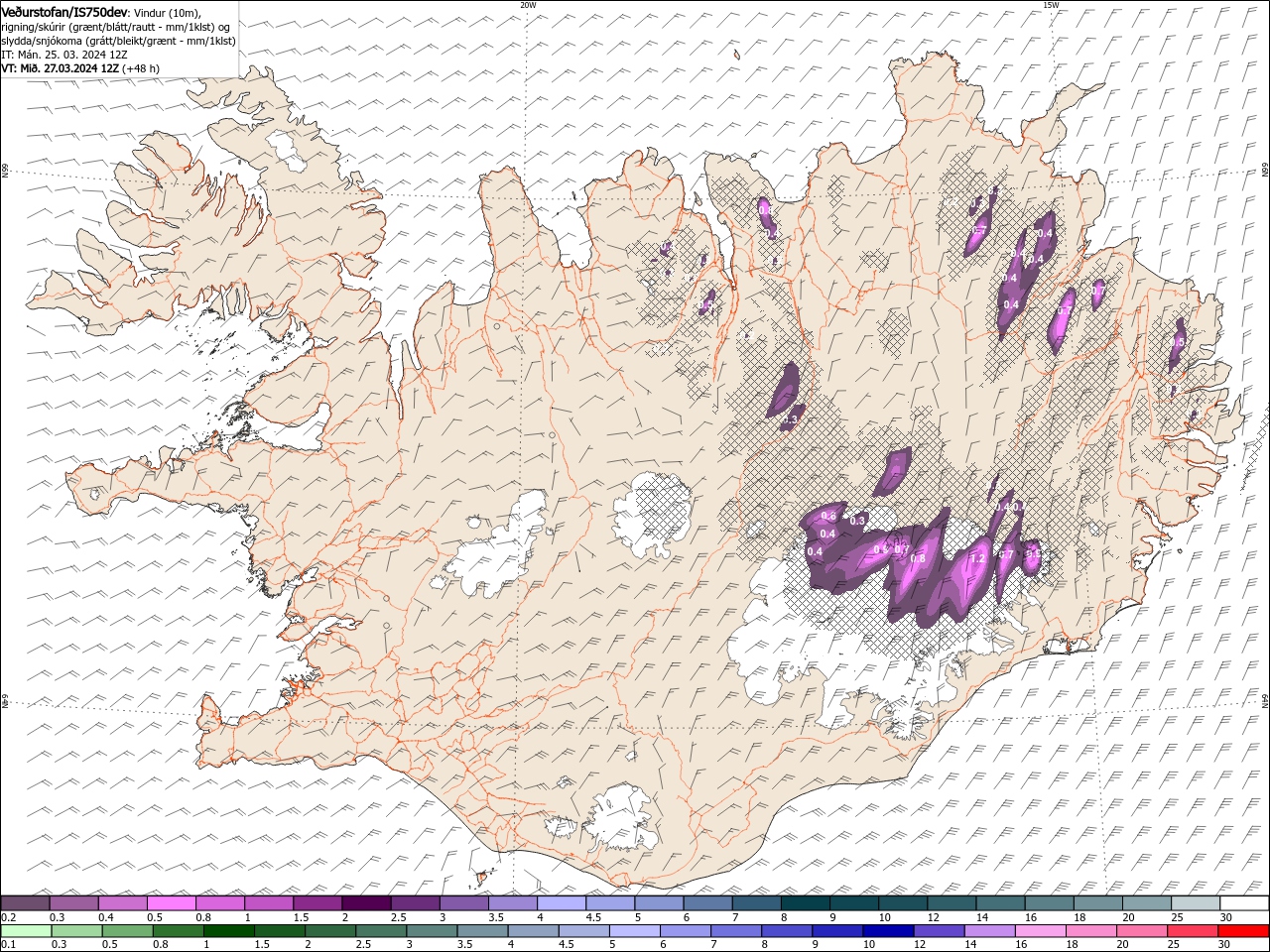Select the 'IT: Mán. 25. 03. 2024 12Z' line
Image resolution: width=1270 pixels, height=952 pixels.
tap(64, 55)
